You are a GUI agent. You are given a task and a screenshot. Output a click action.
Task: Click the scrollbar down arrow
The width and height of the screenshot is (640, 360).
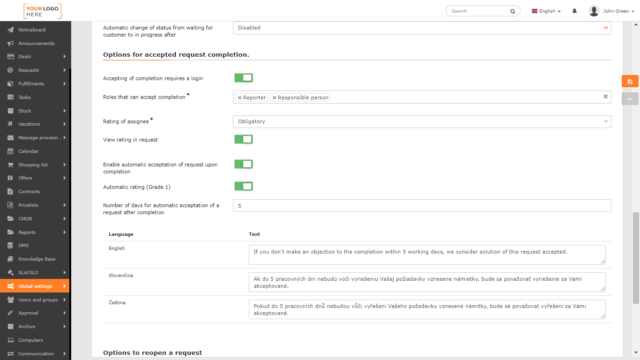tap(636, 353)
